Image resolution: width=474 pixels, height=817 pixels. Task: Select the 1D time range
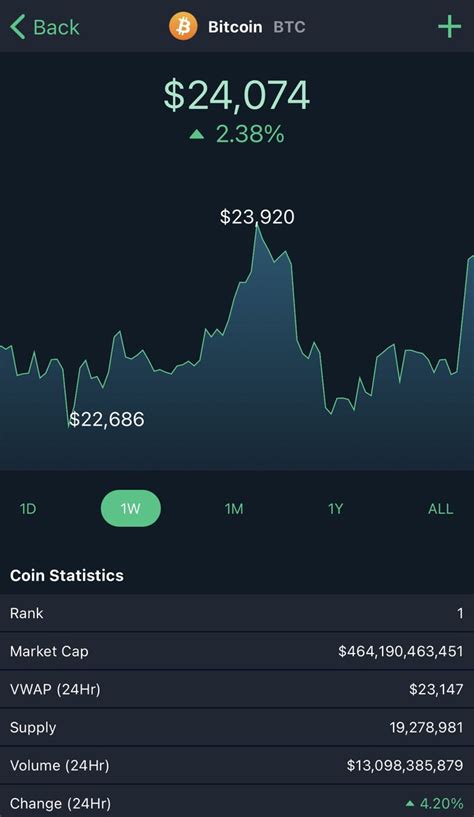[x=28, y=509]
